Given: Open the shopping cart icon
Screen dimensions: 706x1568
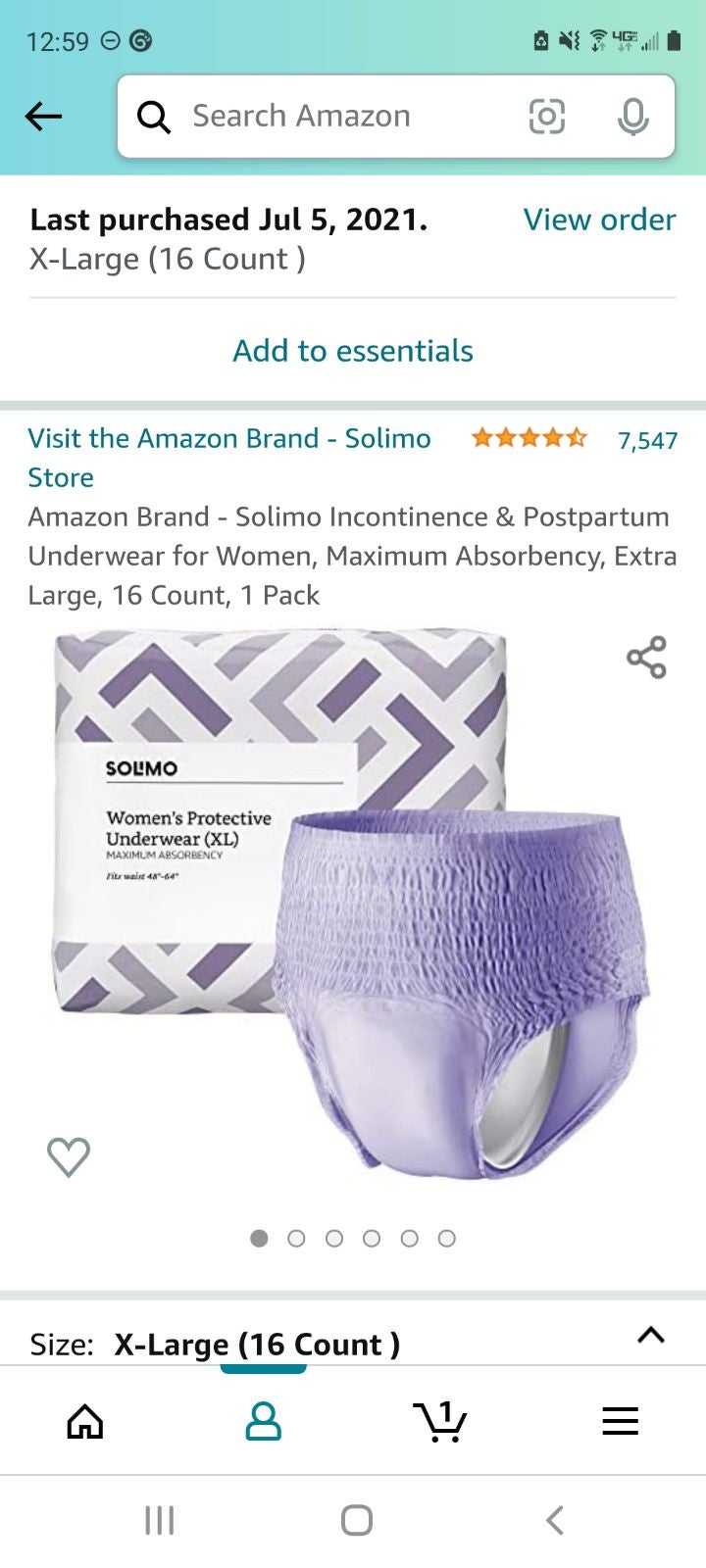Looking at the screenshot, I should 440,1420.
